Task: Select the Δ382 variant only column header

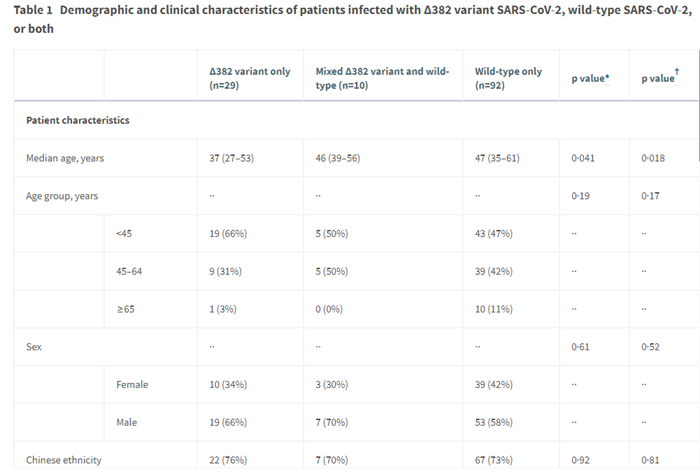Action: click(250, 77)
